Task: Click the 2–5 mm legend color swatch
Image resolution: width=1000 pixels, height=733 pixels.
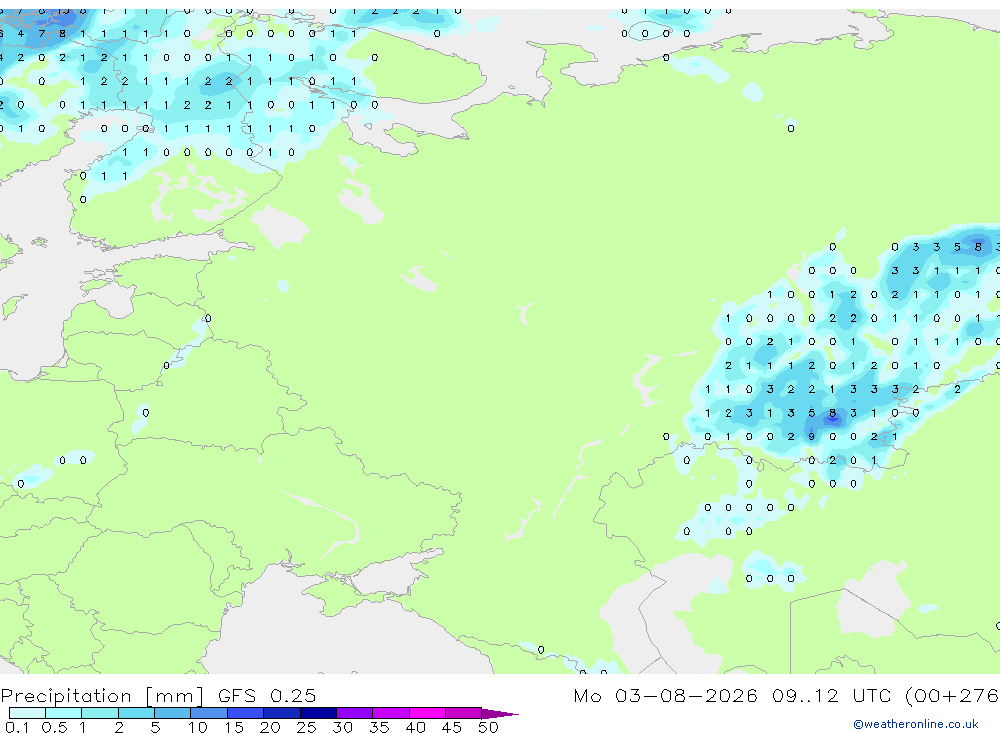Action: coord(136,713)
